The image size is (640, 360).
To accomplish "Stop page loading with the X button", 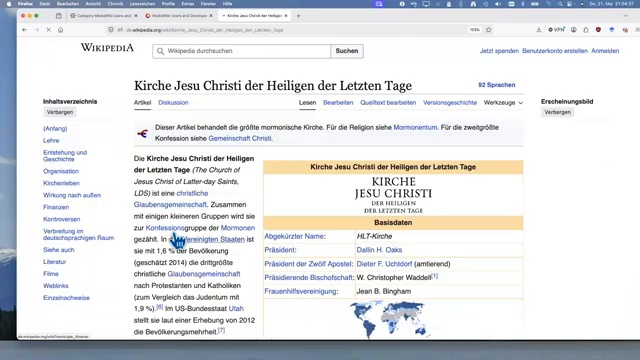I will (49, 30).
